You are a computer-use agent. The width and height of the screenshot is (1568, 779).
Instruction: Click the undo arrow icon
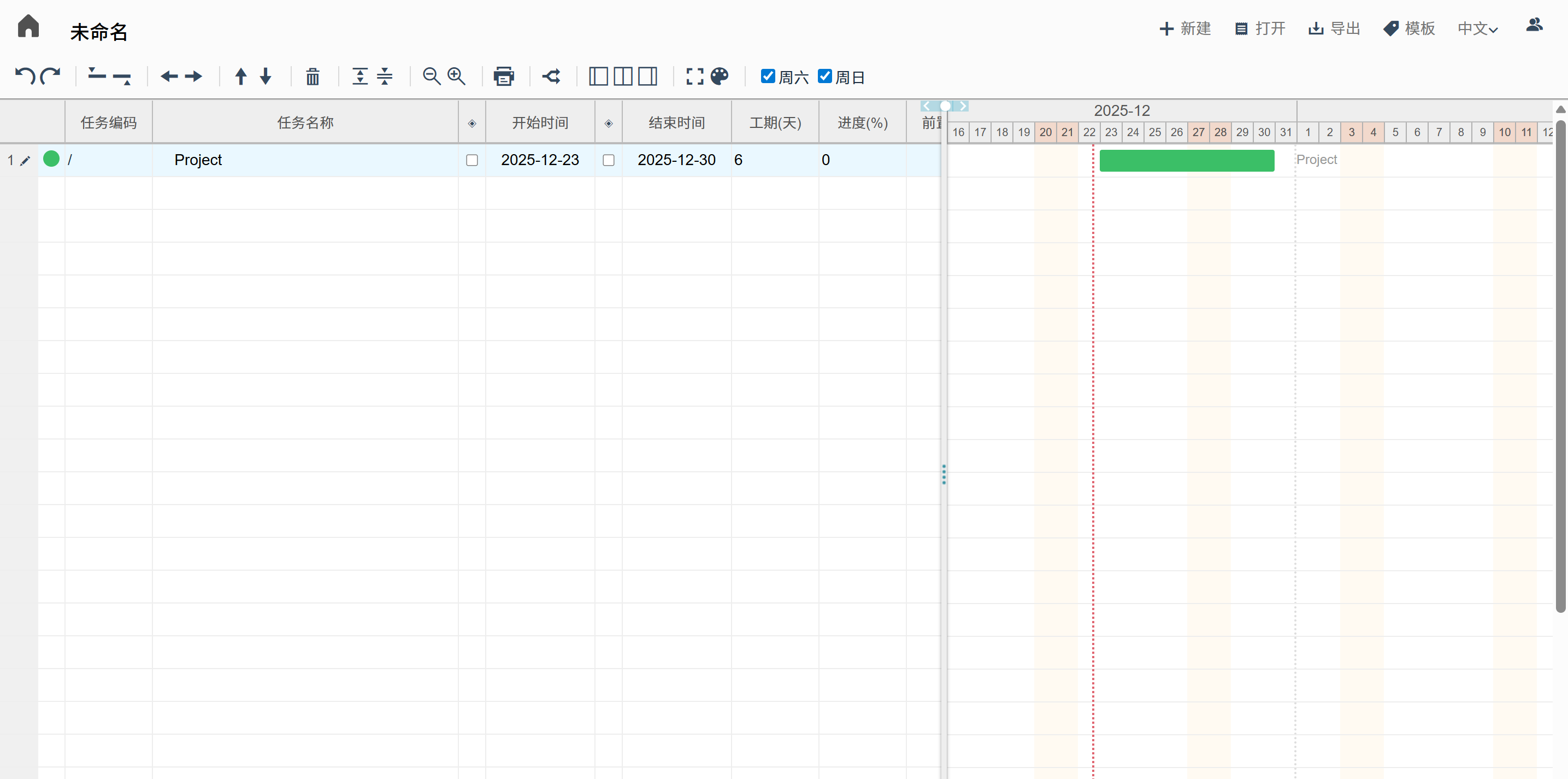point(25,76)
